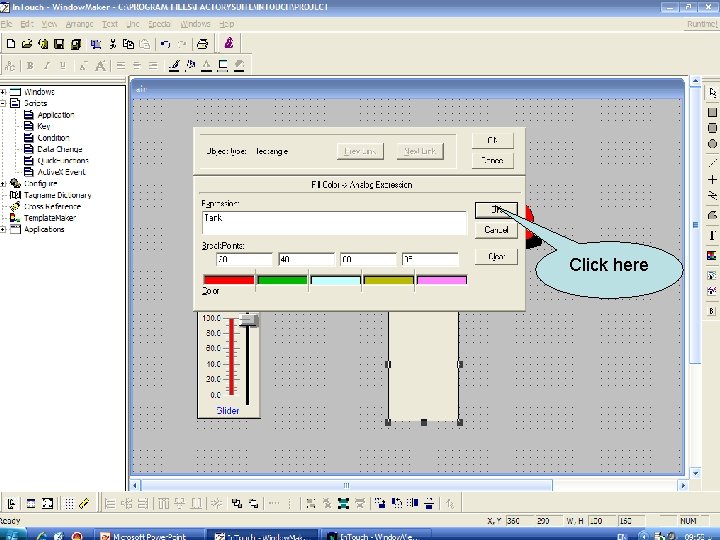Toggle Underline text formatting
Image resolution: width=720 pixels, height=540 pixels.
tap(63, 66)
